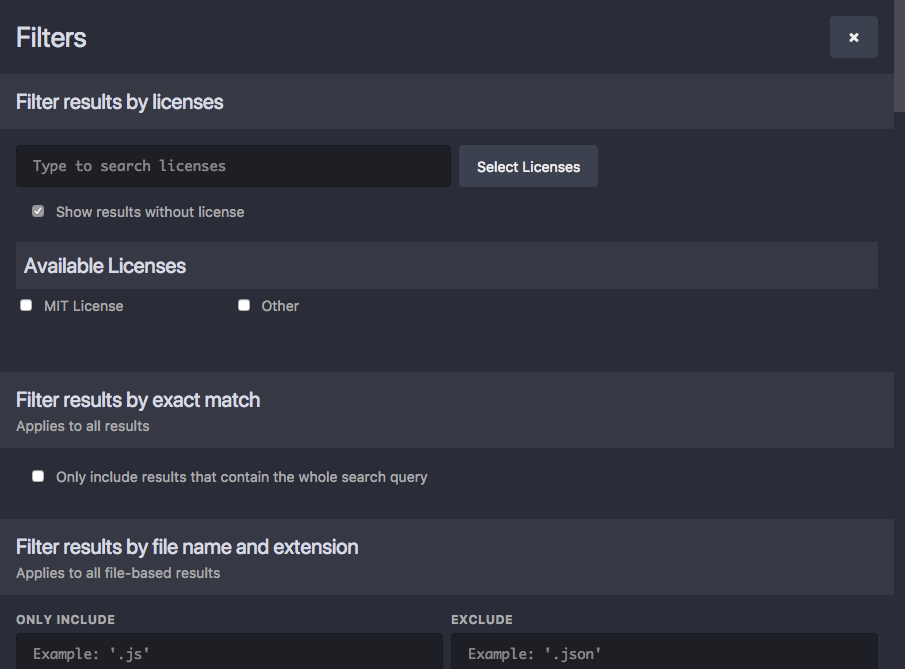
Task: Check the MIT License checkbox
Action: point(26,305)
